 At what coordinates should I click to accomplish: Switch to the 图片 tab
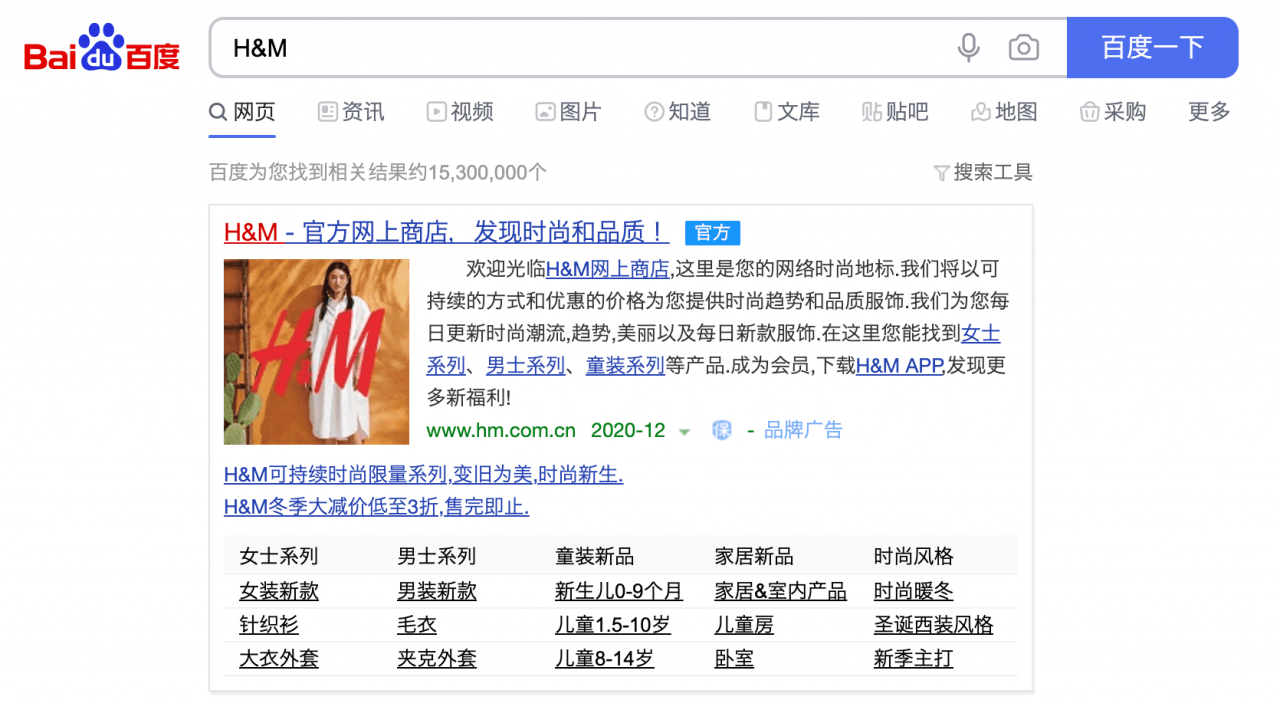pos(568,112)
